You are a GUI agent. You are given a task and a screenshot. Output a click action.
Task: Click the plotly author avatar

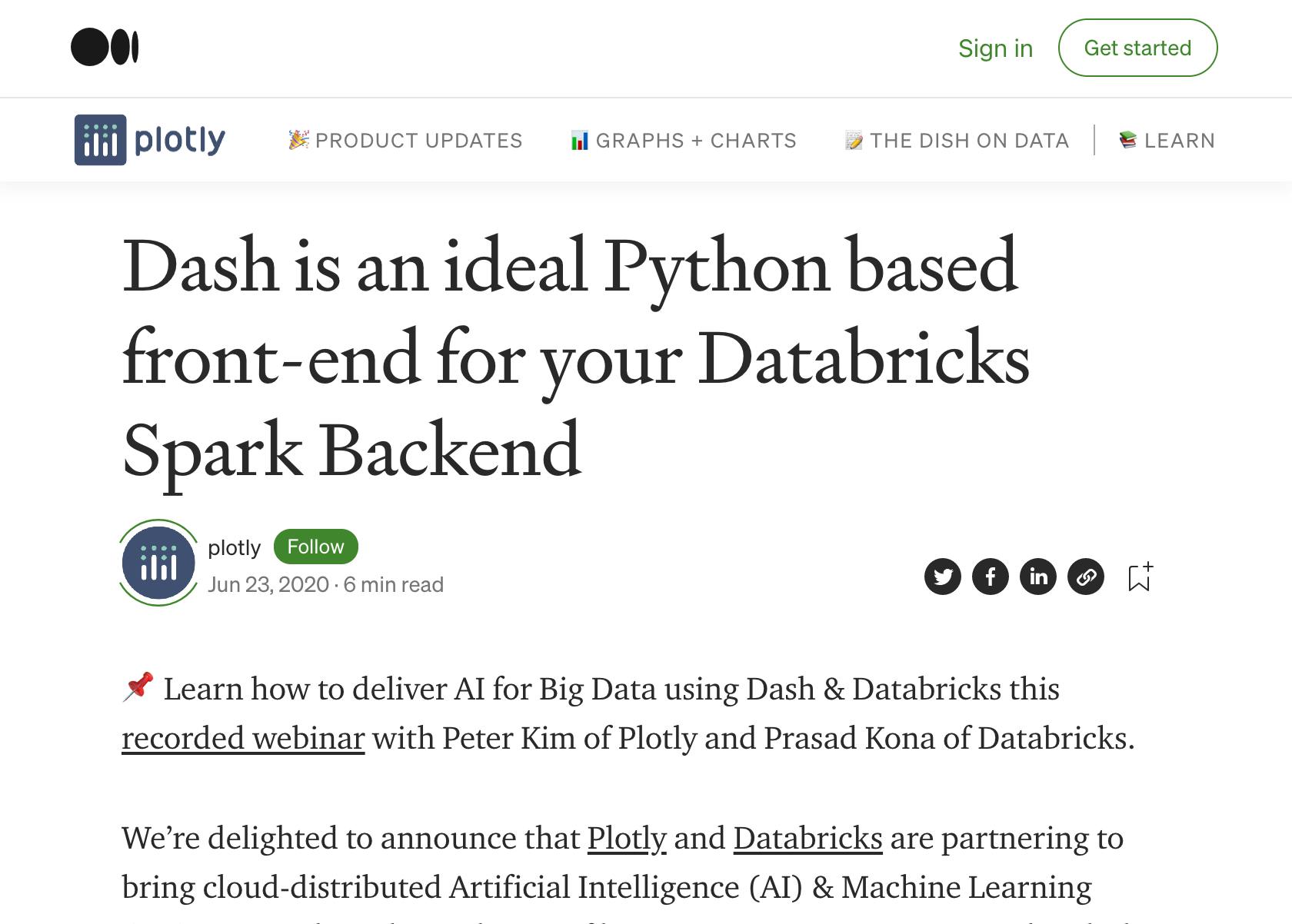[x=159, y=563]
